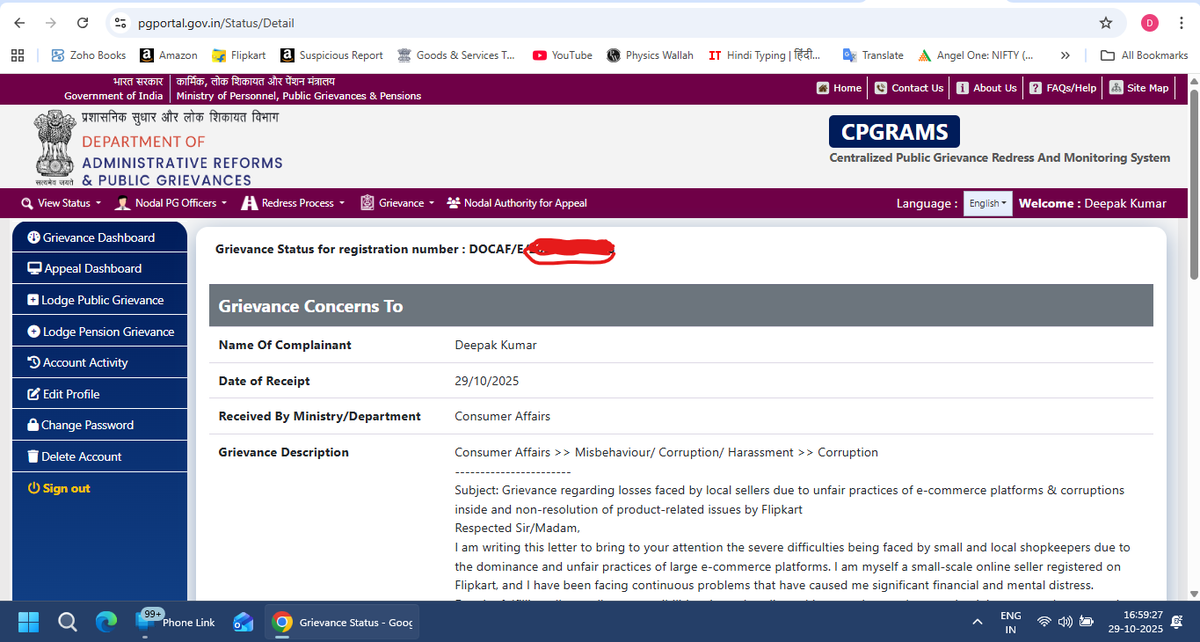Select Delete Account in the sidebar
1200x642 pixels.
click(99, 456)
